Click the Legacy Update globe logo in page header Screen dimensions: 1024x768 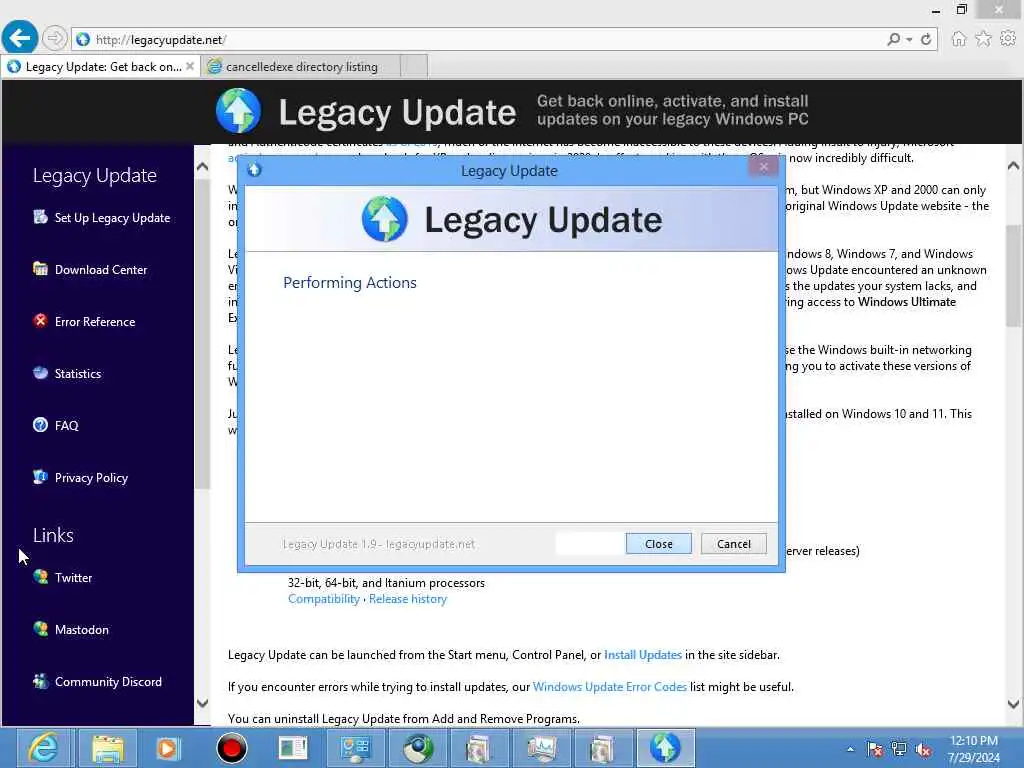[x=238, y=111]
